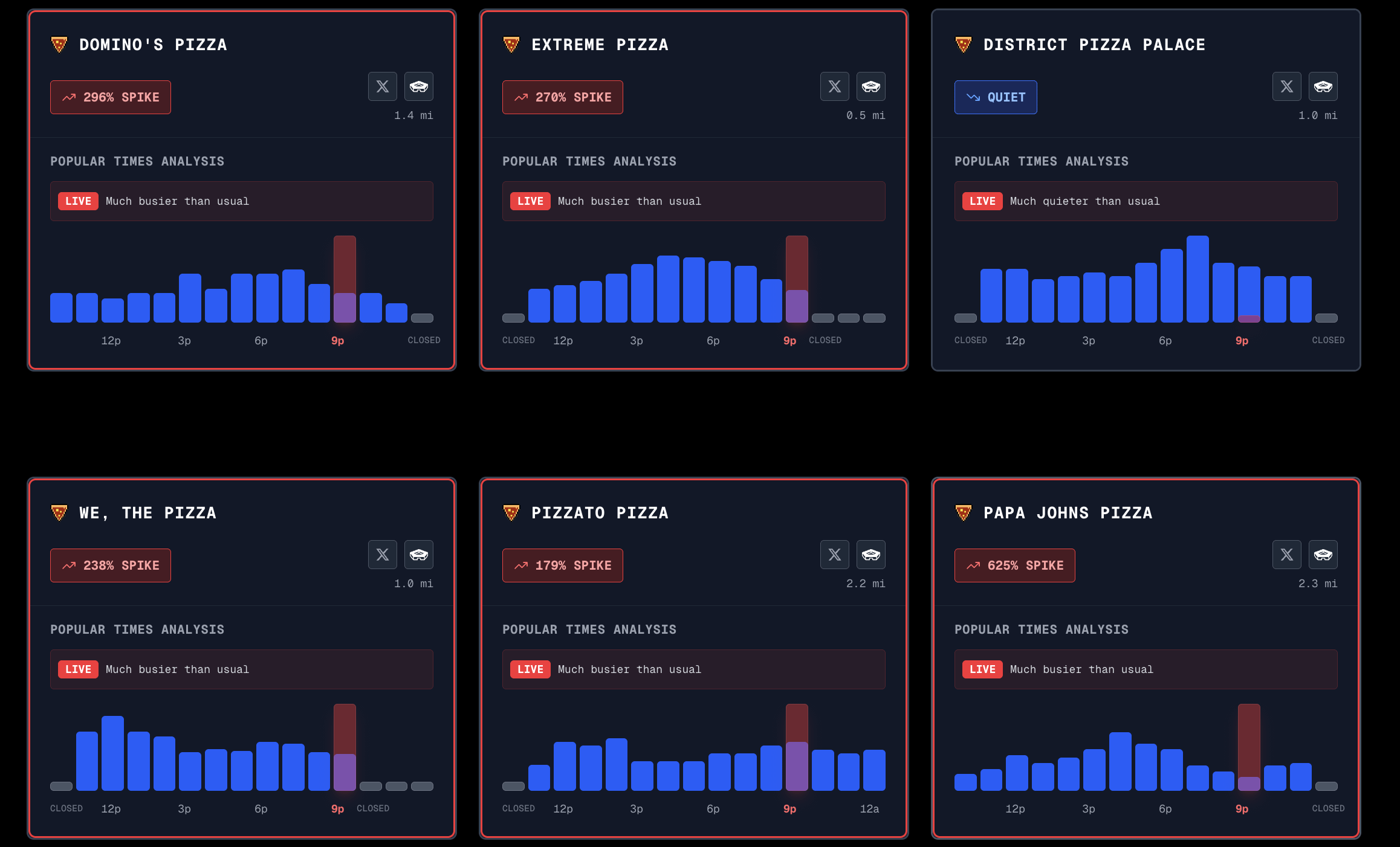Click LIVE label on Pizzato Pizza card

(530, 669)
